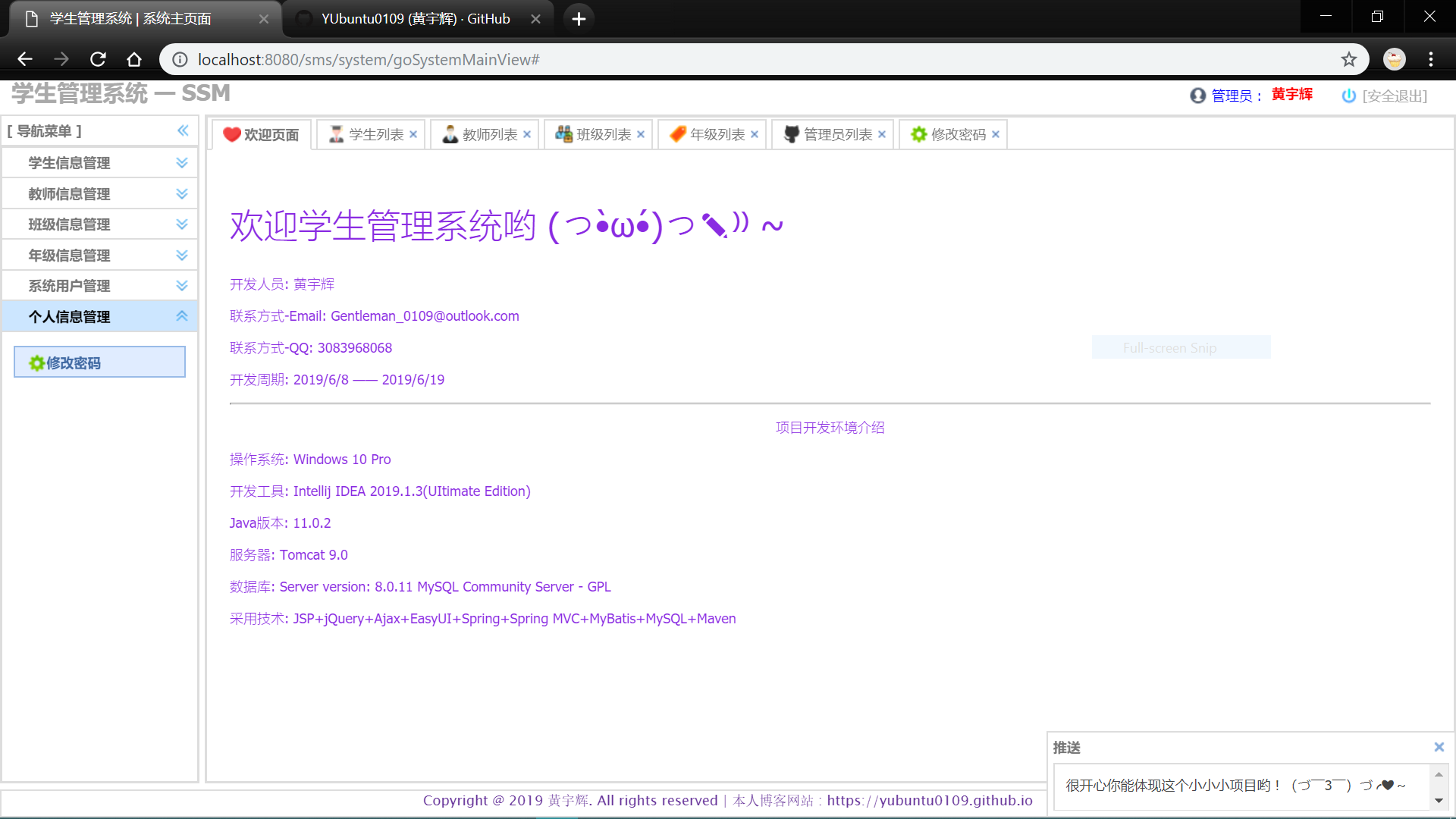Close the 学生列表 tab
Screen dimensions: 1456x819
[x=413, y=134]
